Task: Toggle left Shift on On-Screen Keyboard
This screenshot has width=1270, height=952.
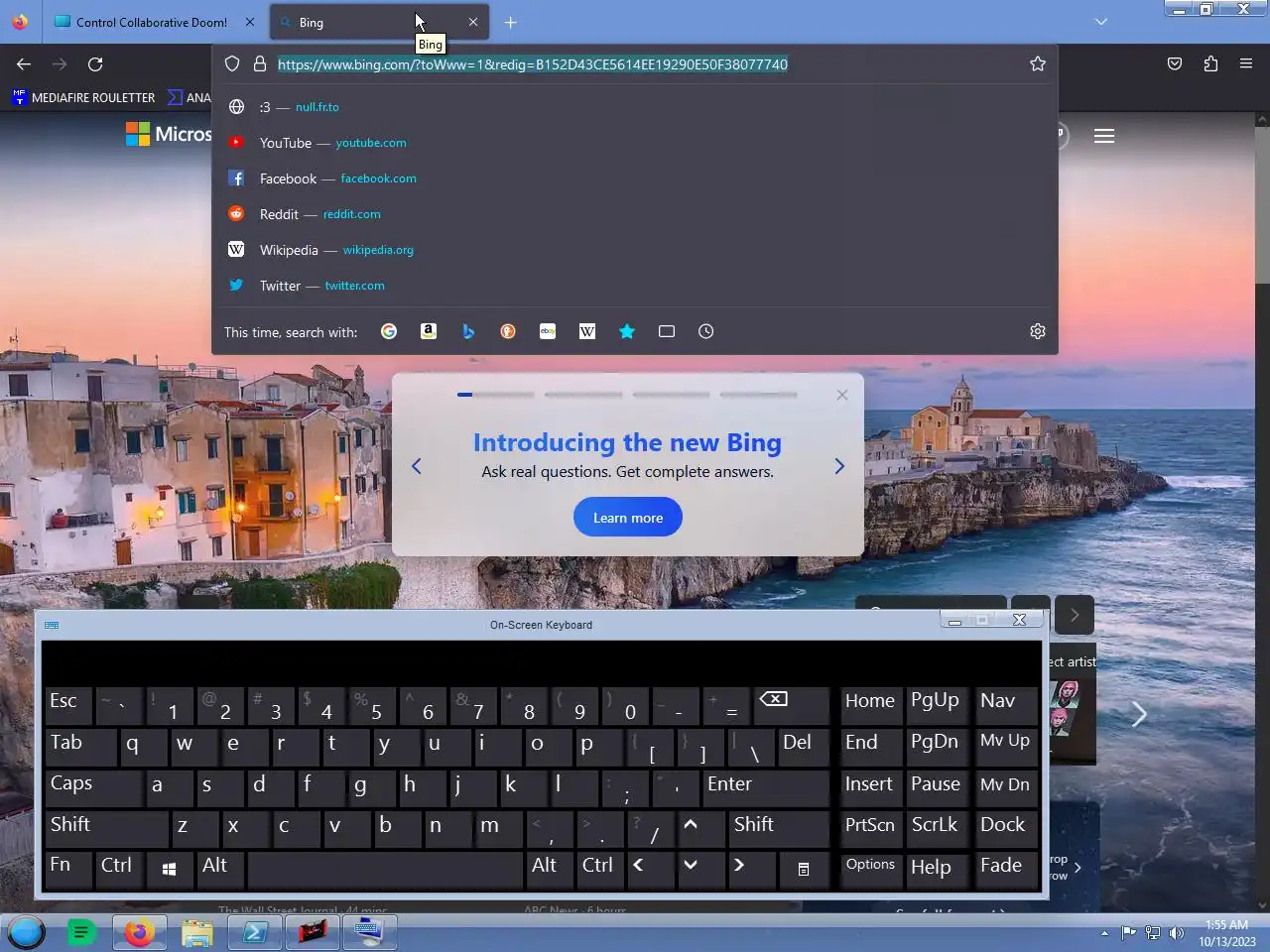Action: pyautogui.click(x=106, y=828)
